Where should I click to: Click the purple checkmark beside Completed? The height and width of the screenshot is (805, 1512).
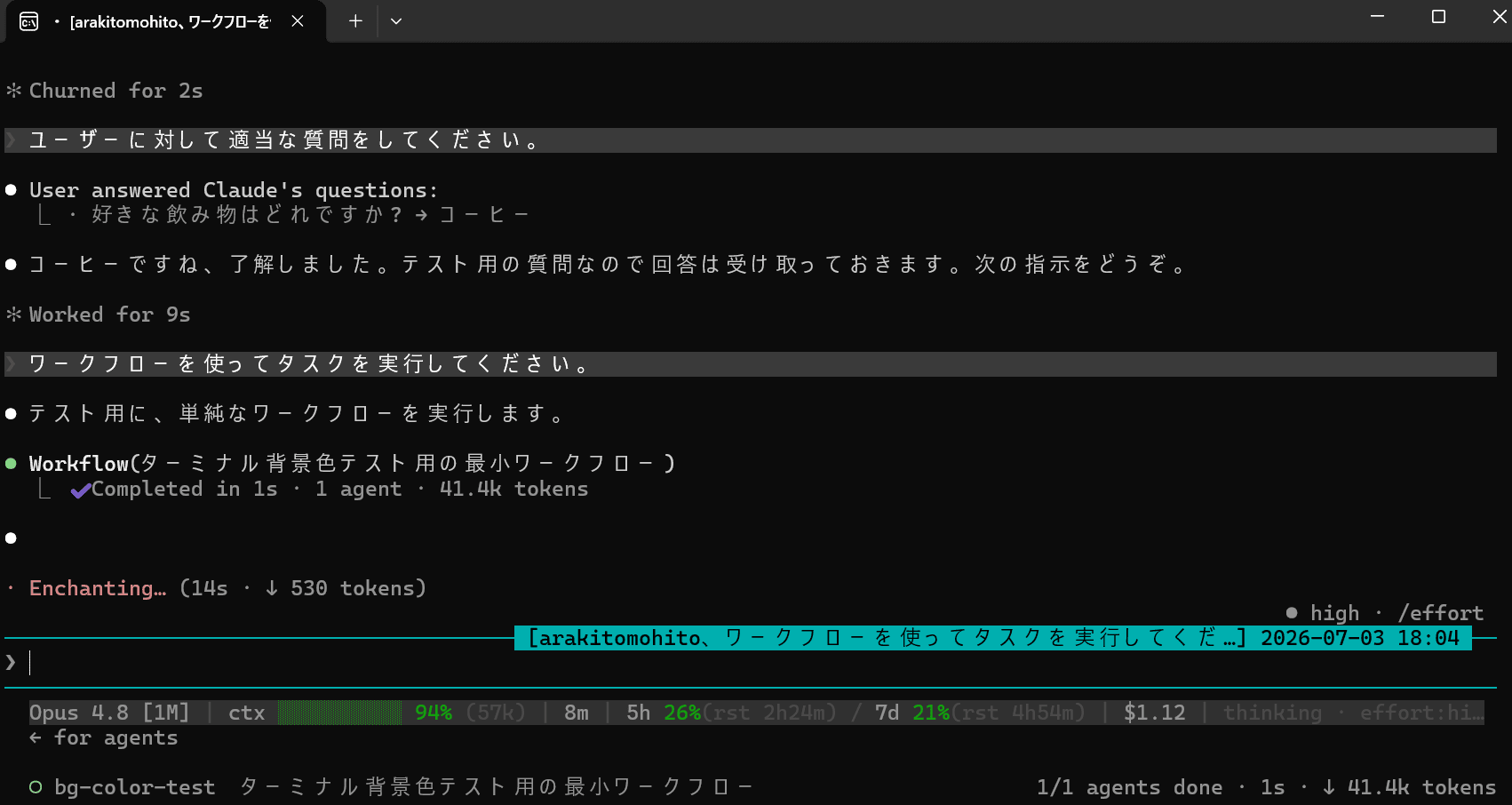coord(80,490)
